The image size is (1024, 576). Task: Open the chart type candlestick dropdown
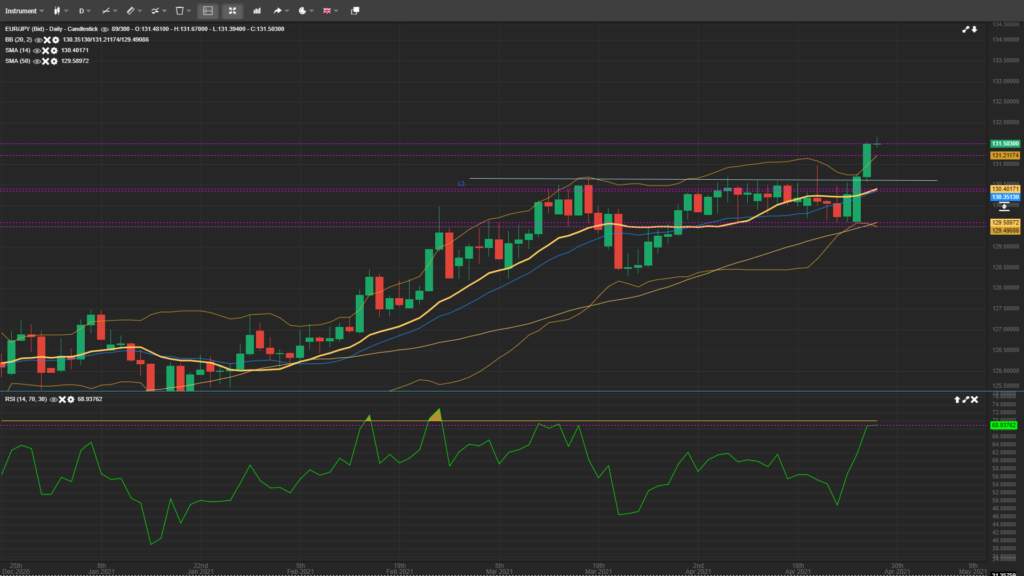60,10
